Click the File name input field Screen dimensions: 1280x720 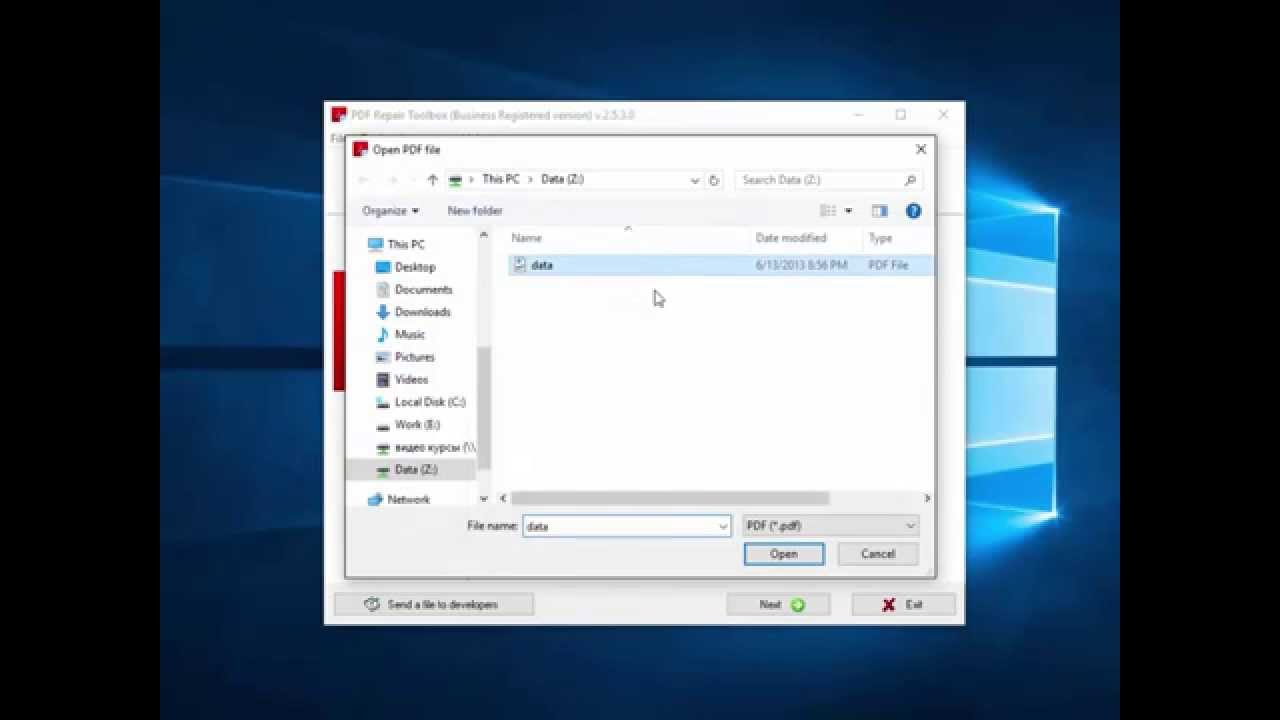point(618,526)
